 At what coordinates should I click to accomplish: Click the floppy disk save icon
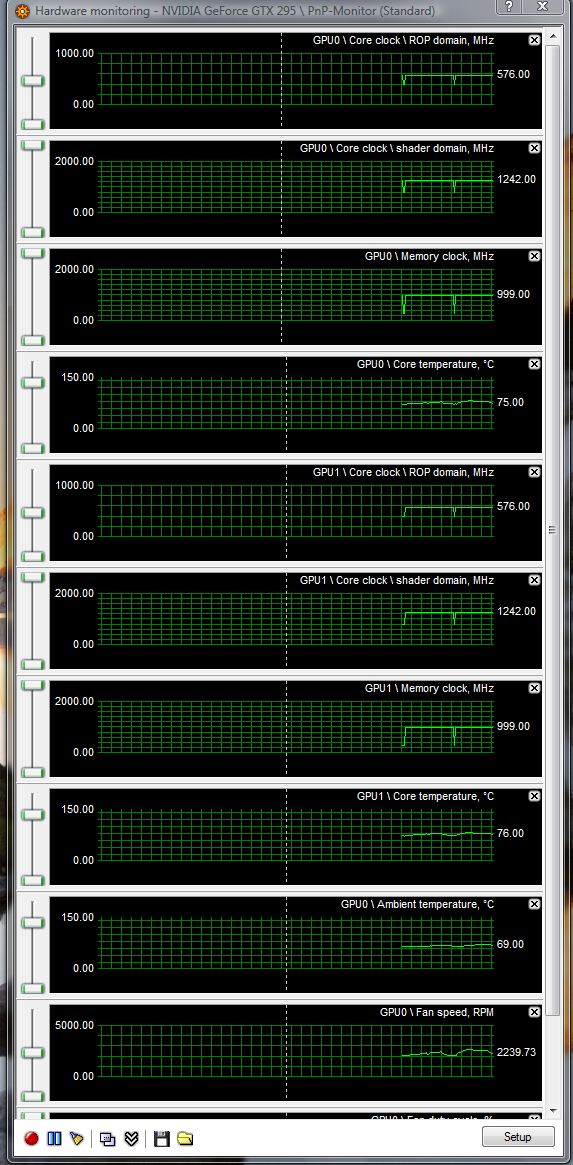tap(161, 1138)
